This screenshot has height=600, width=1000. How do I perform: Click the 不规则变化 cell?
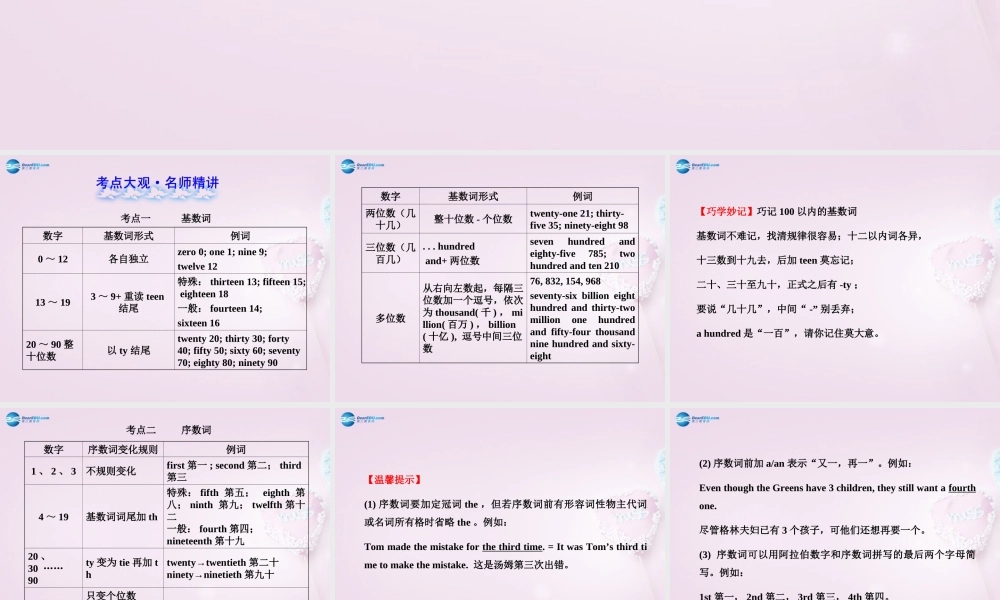(x=122, y=471)
